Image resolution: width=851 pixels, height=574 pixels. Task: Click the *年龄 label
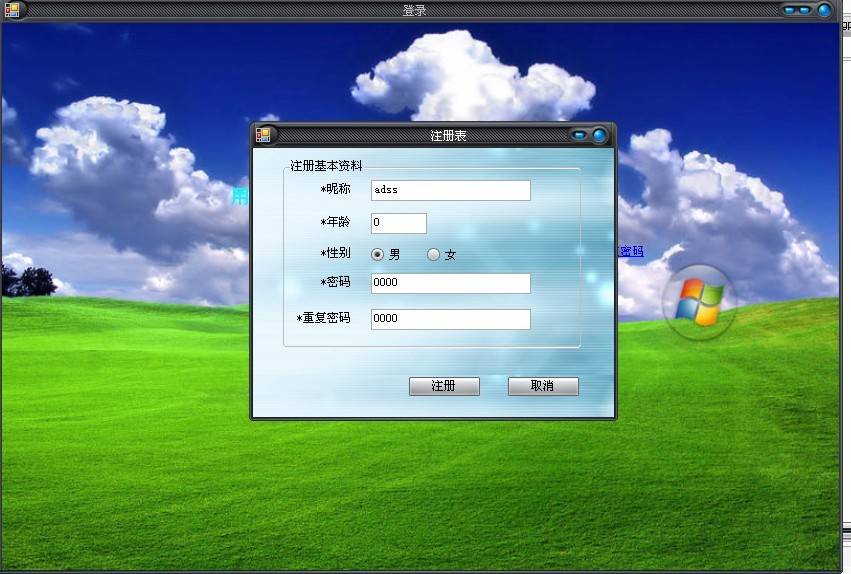coord(335,222)
